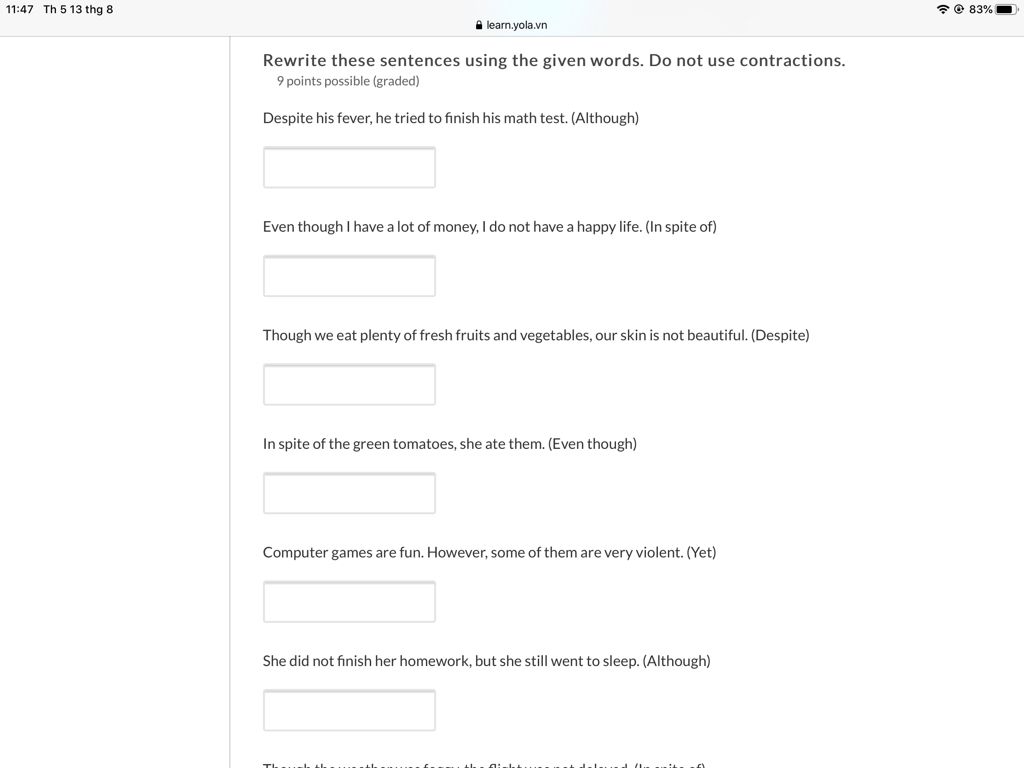Tap the Wi-Fi status icon
Viewport: 1024px width, 768px height.
[x=942, y=9]
